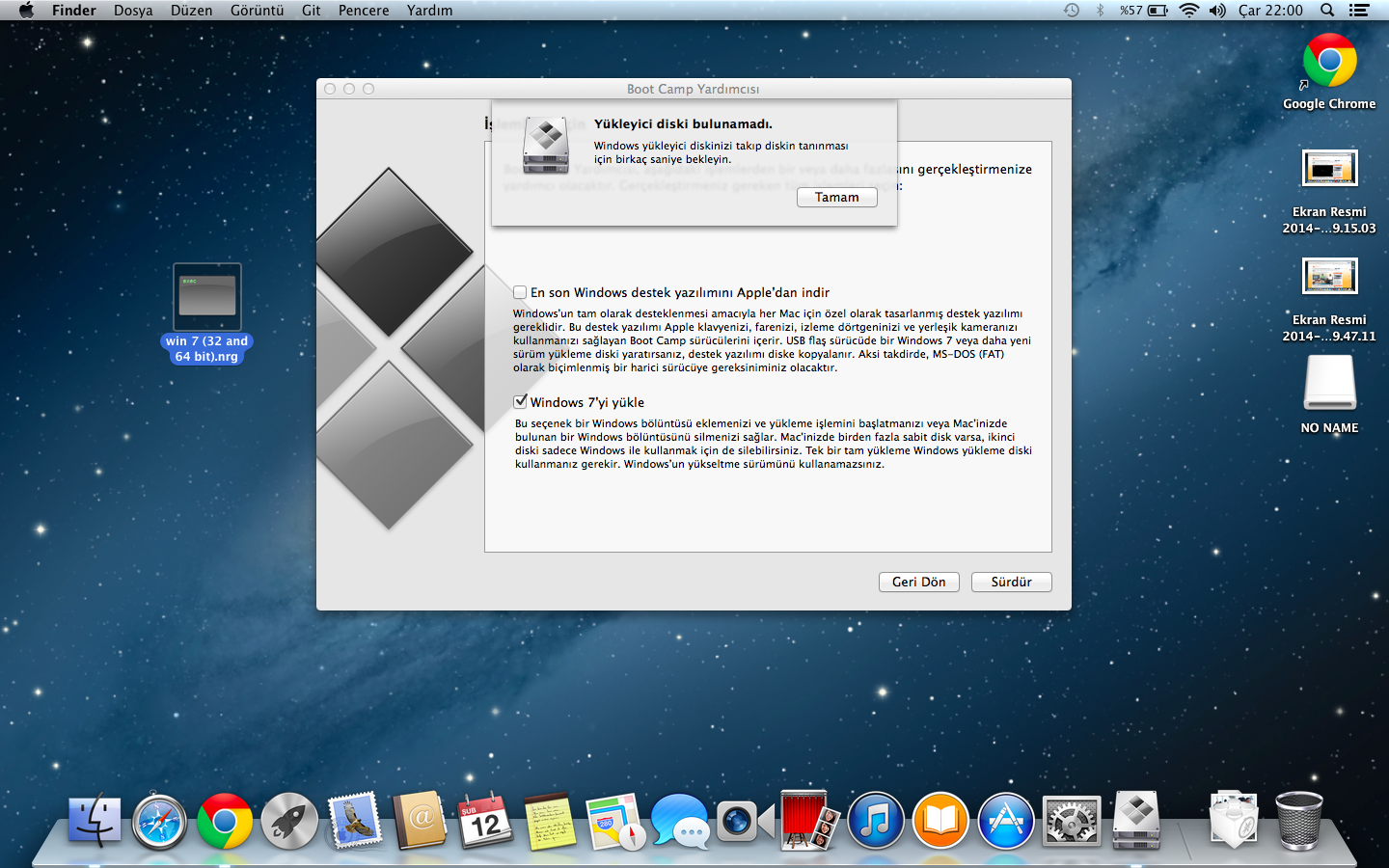
Task: Launch Google Chrome from the Dock
Action: point(225,821)
